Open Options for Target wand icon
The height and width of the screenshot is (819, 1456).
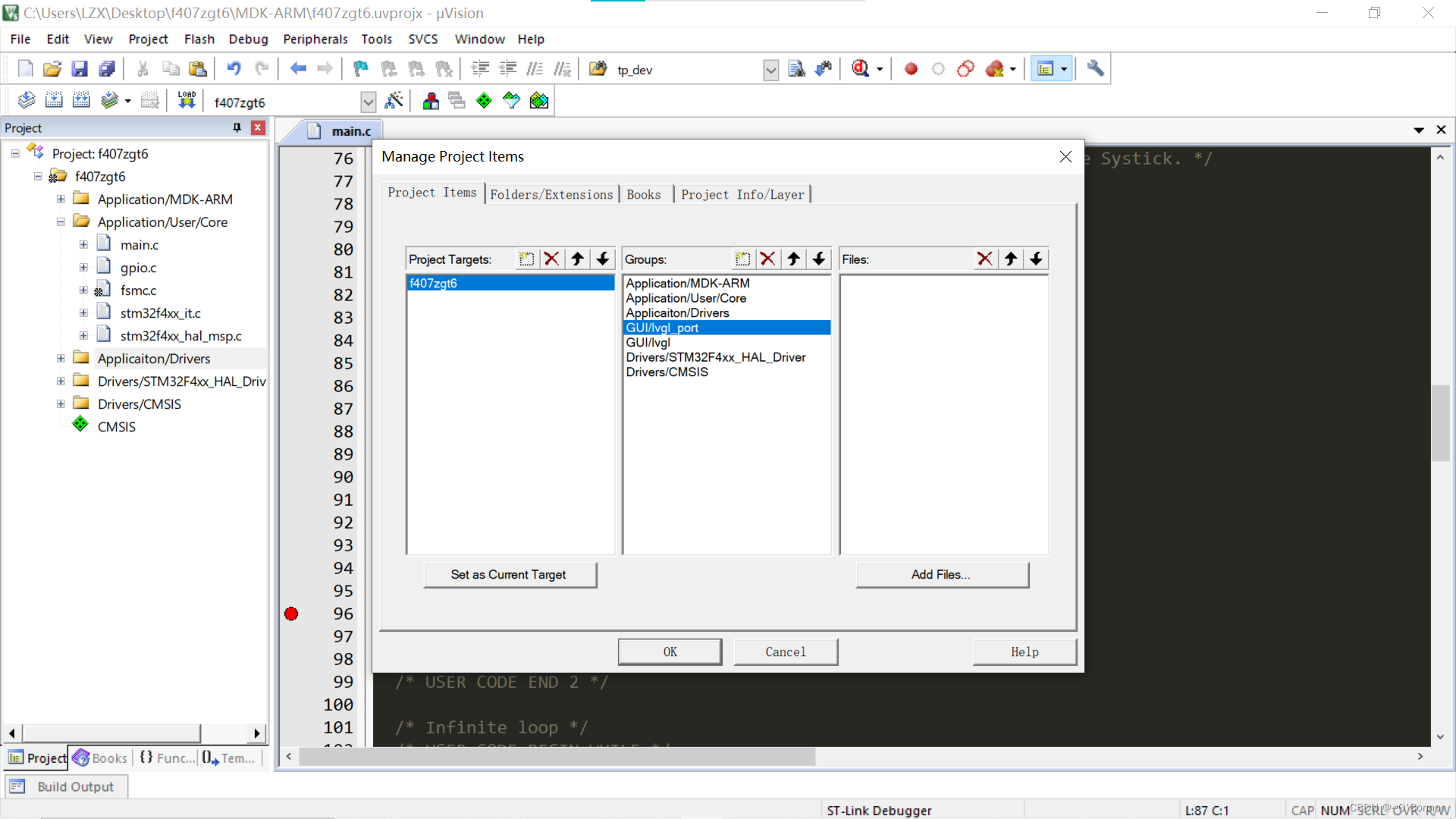point(394,101)
